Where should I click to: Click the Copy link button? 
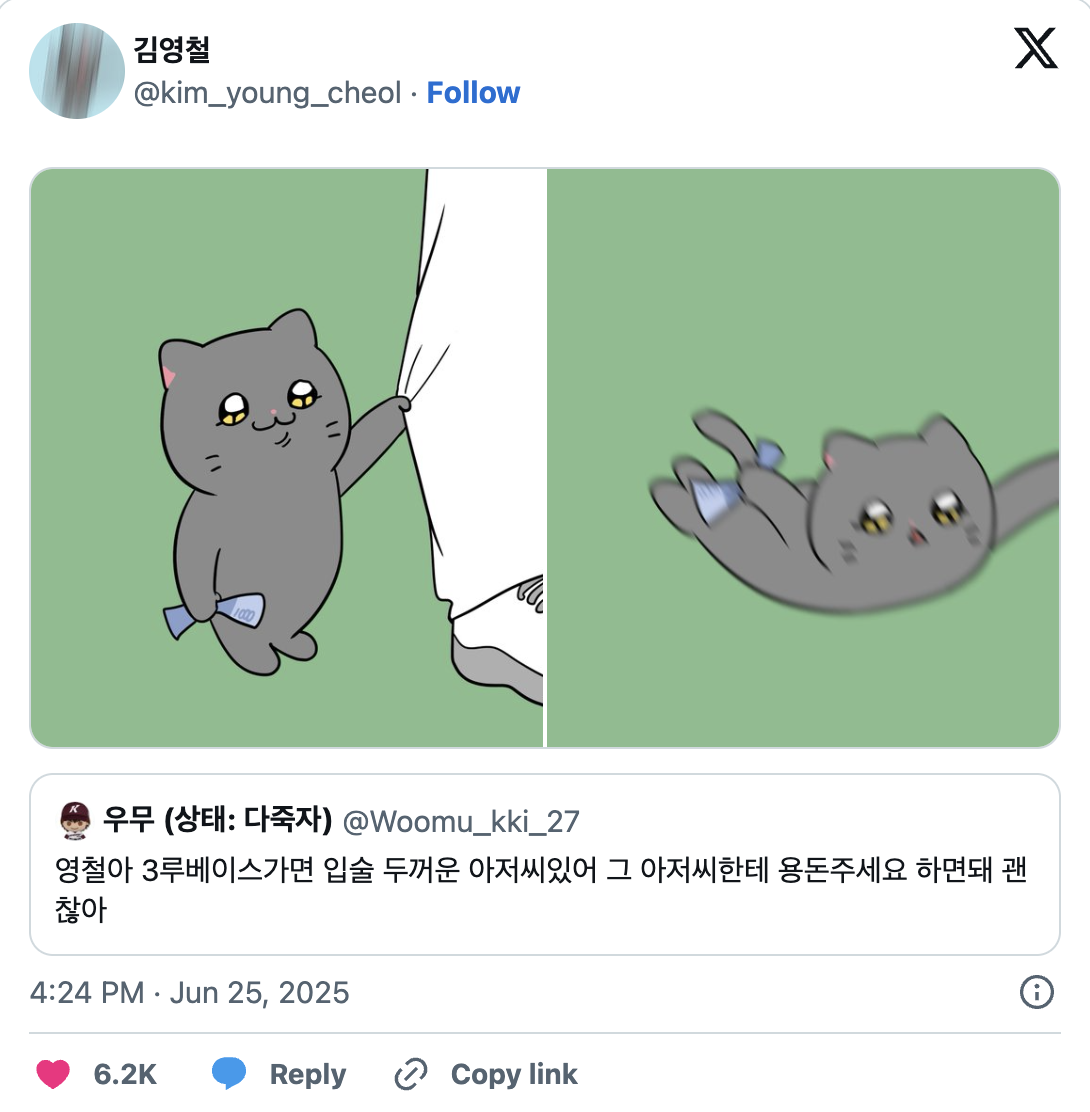(514, 1074)
